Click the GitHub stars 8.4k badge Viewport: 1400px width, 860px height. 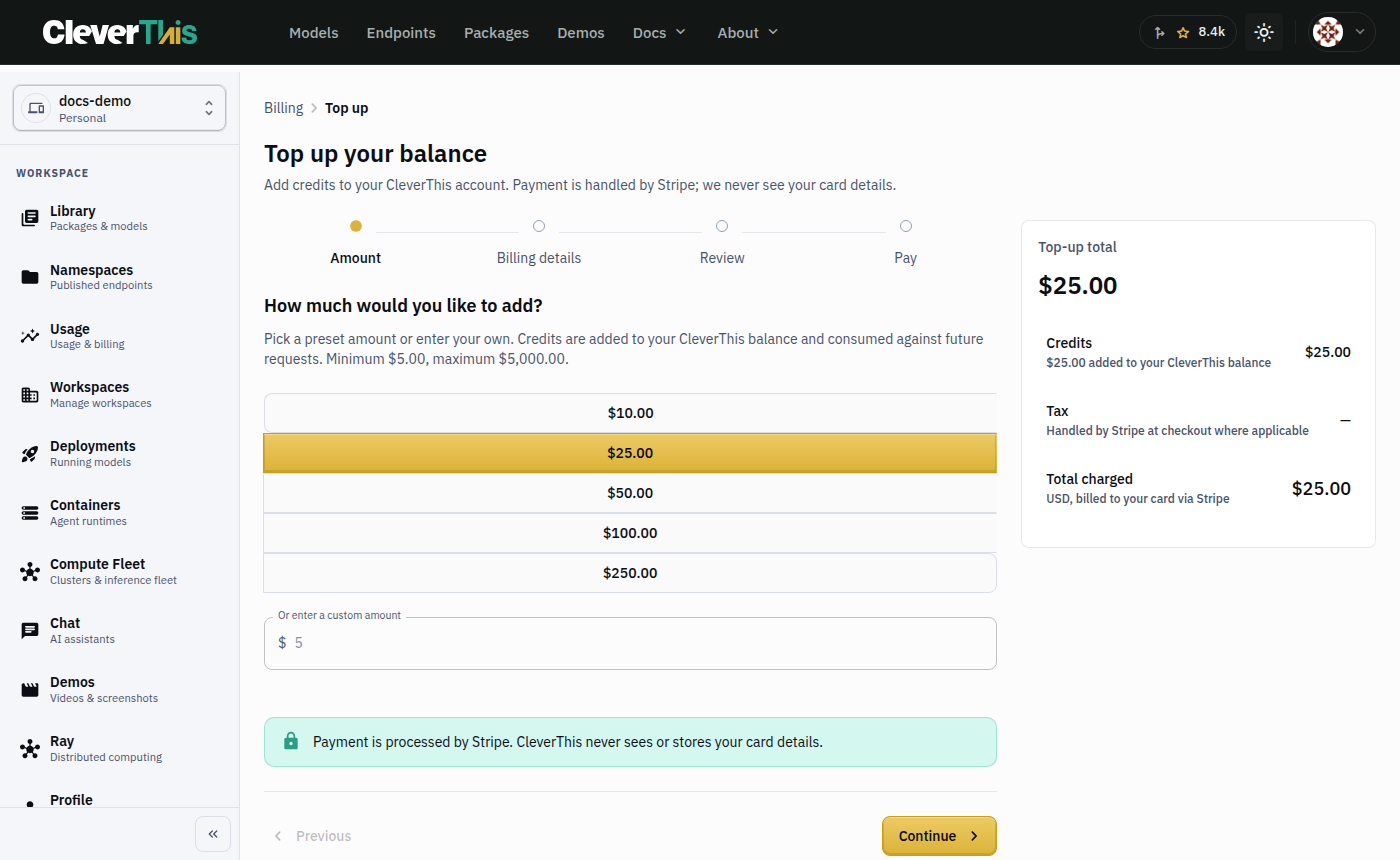coord(1188,32)
